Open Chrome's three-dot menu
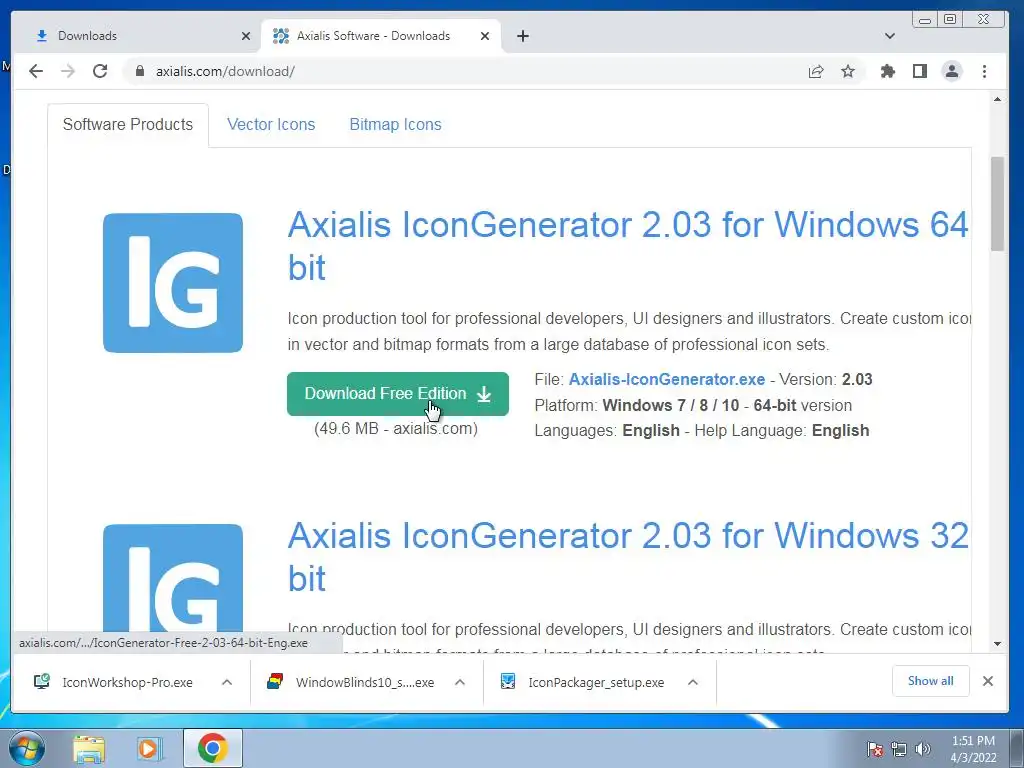Screen dimensions: 1024x768 click(x=984, y=71)
